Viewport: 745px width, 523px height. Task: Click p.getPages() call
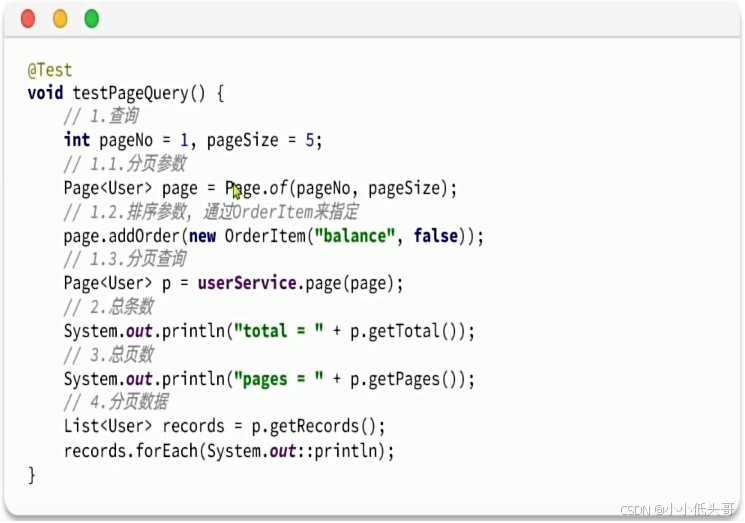408,379
